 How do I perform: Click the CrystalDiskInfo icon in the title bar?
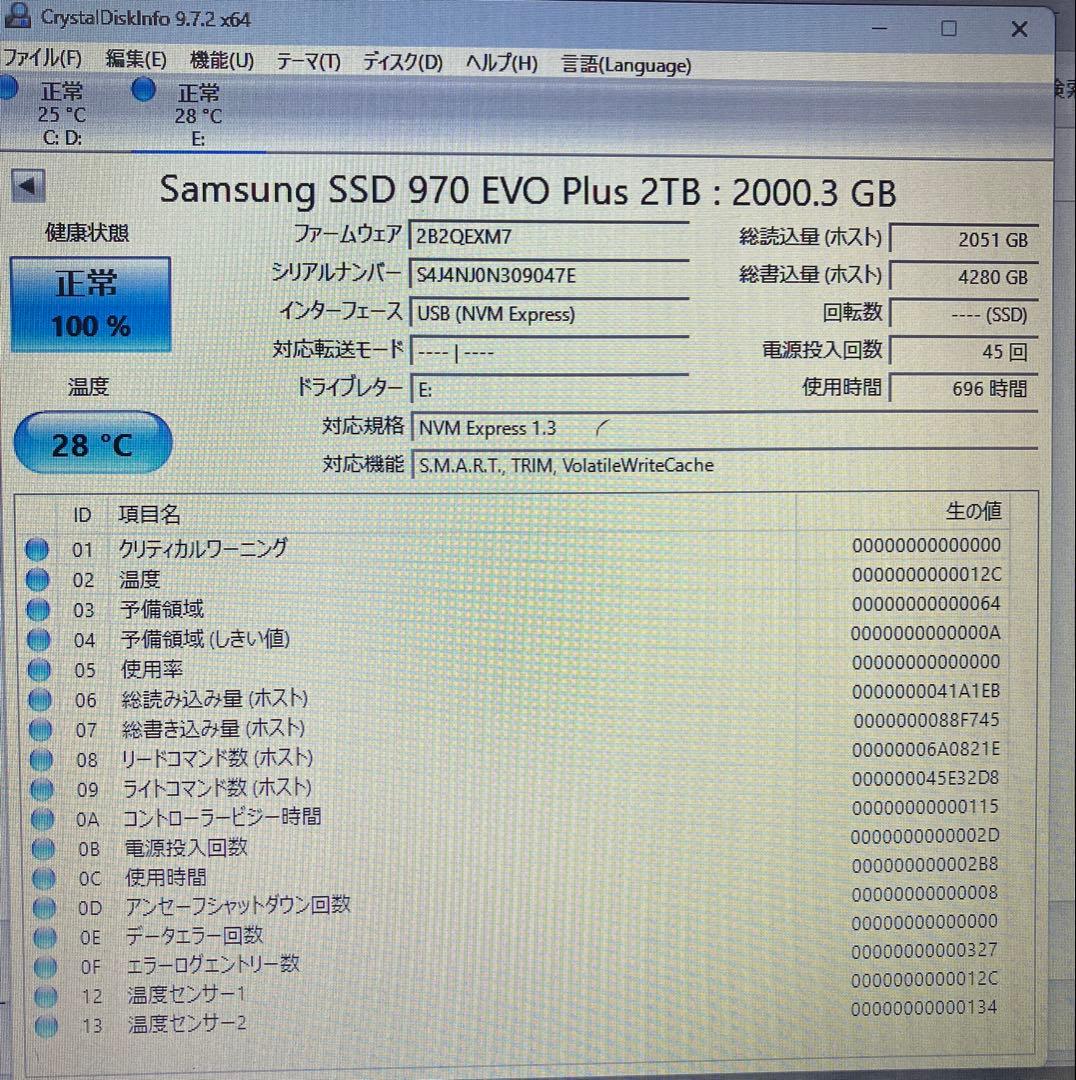pyautogui.click(x=19, y=16)
